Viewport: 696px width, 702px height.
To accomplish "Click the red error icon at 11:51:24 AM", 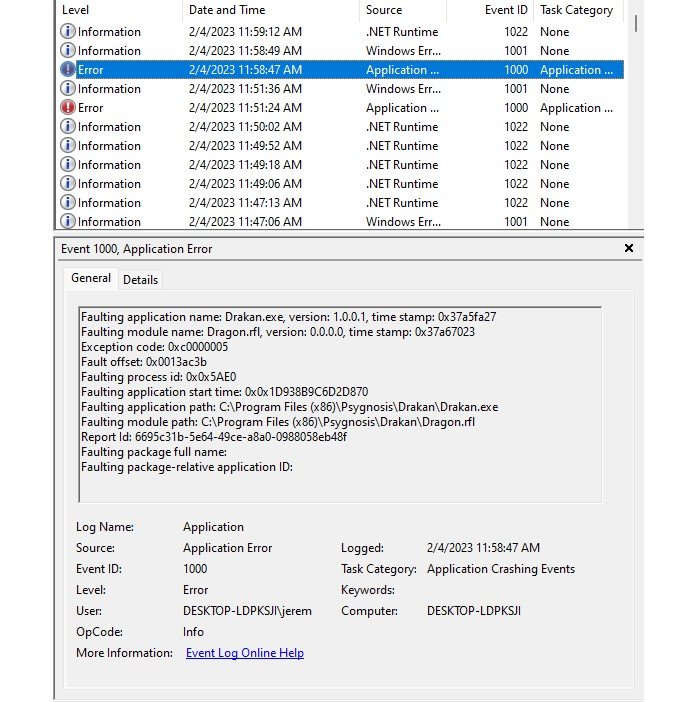I will pyautogui.click(x=68, y=108).
